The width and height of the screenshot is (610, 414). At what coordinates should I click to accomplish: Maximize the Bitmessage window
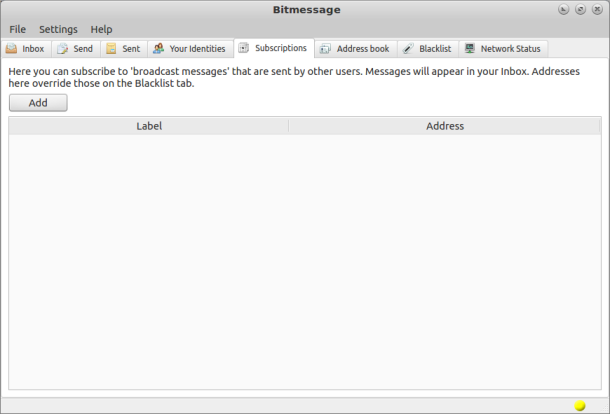pos(580,9)
